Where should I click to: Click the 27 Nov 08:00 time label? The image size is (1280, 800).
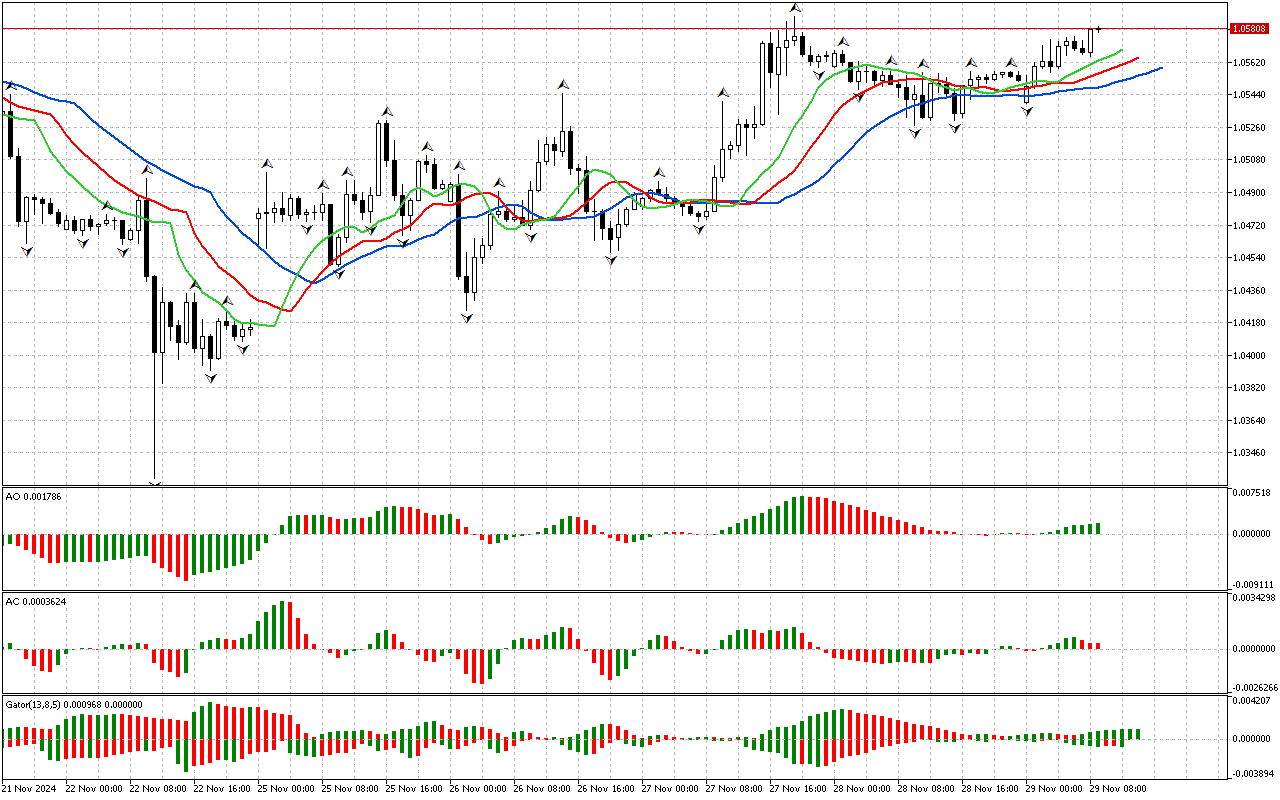coord(732,788)
